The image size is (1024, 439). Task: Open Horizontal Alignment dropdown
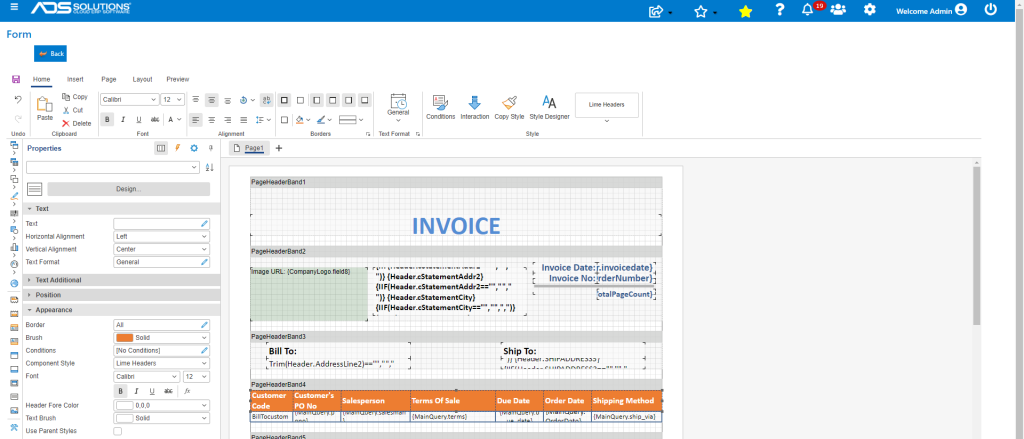pyautogui.click(x=161, y=236)
